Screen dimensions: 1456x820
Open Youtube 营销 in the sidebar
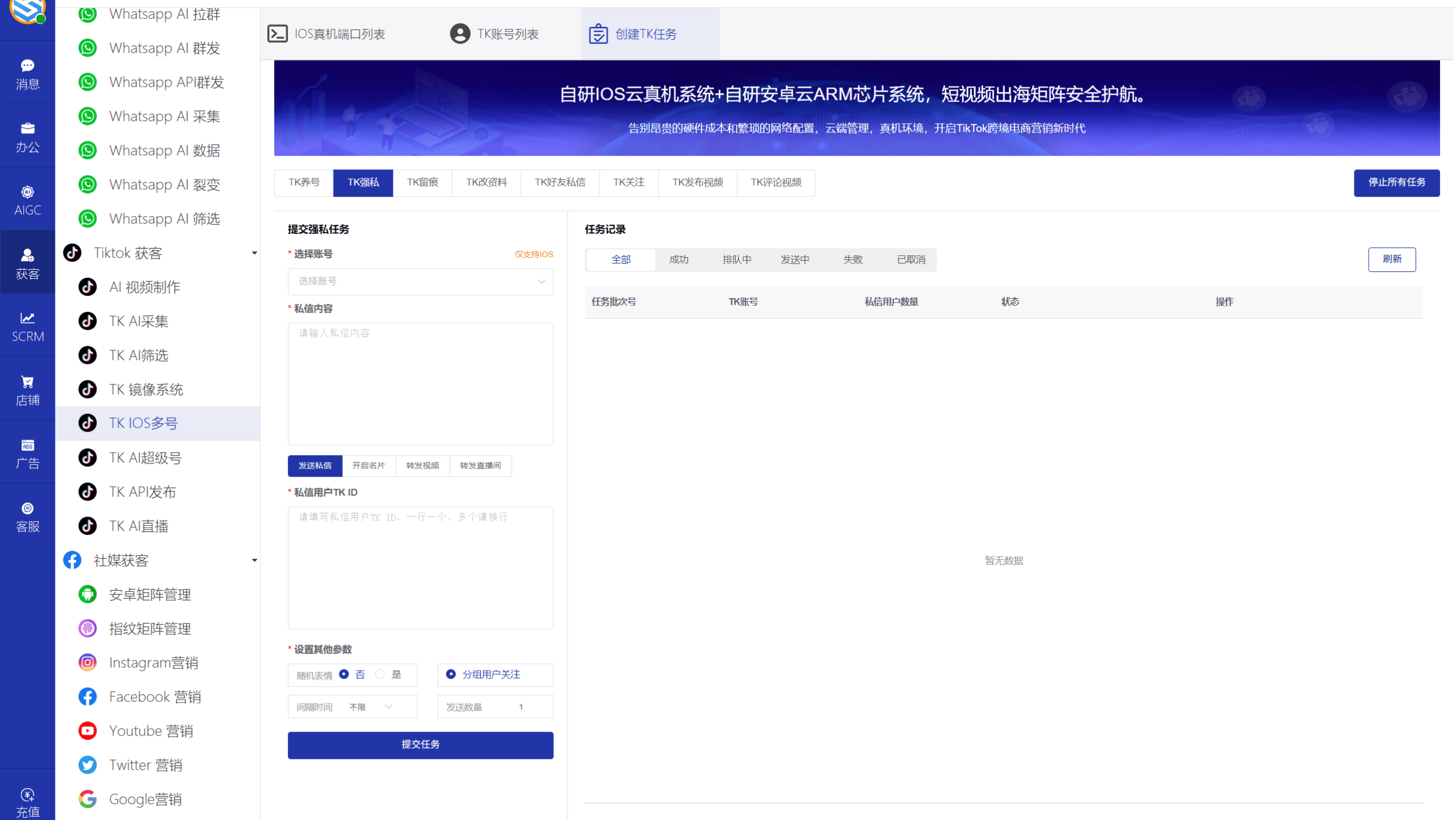click(x=151, y=730)
